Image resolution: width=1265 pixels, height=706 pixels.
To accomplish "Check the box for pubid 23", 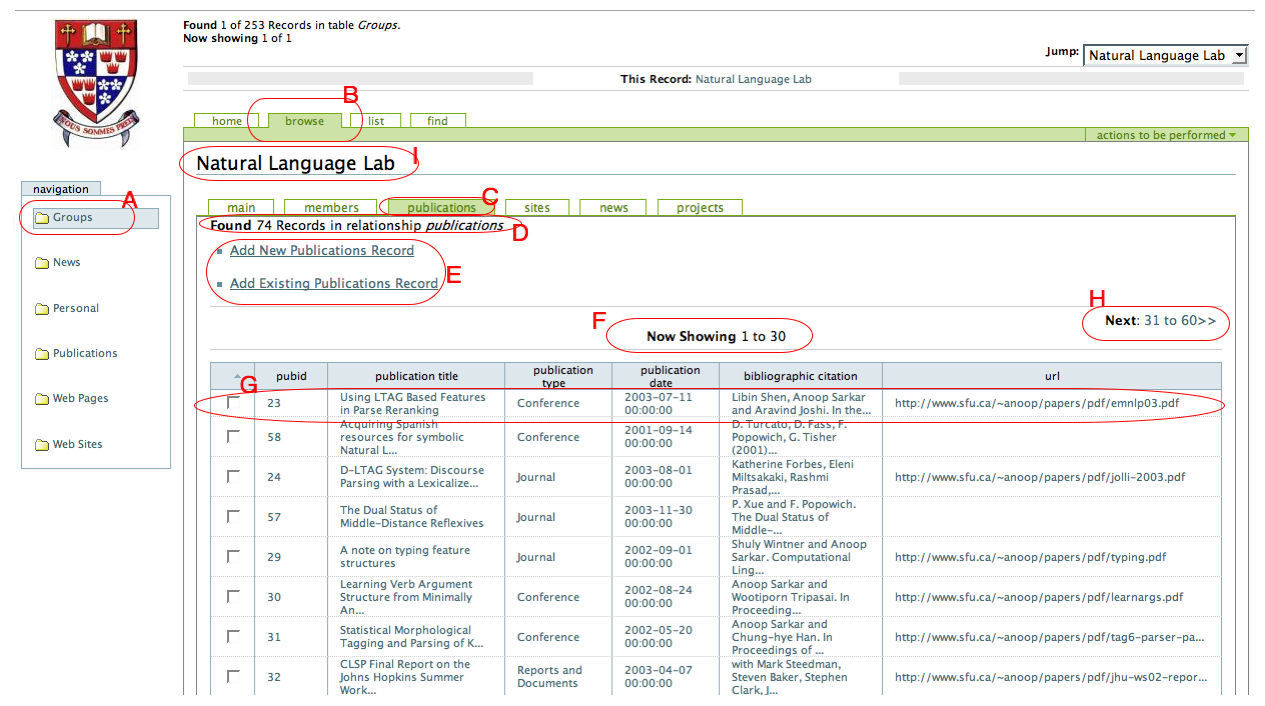I will pyautogui.click(x=233, y=402).
